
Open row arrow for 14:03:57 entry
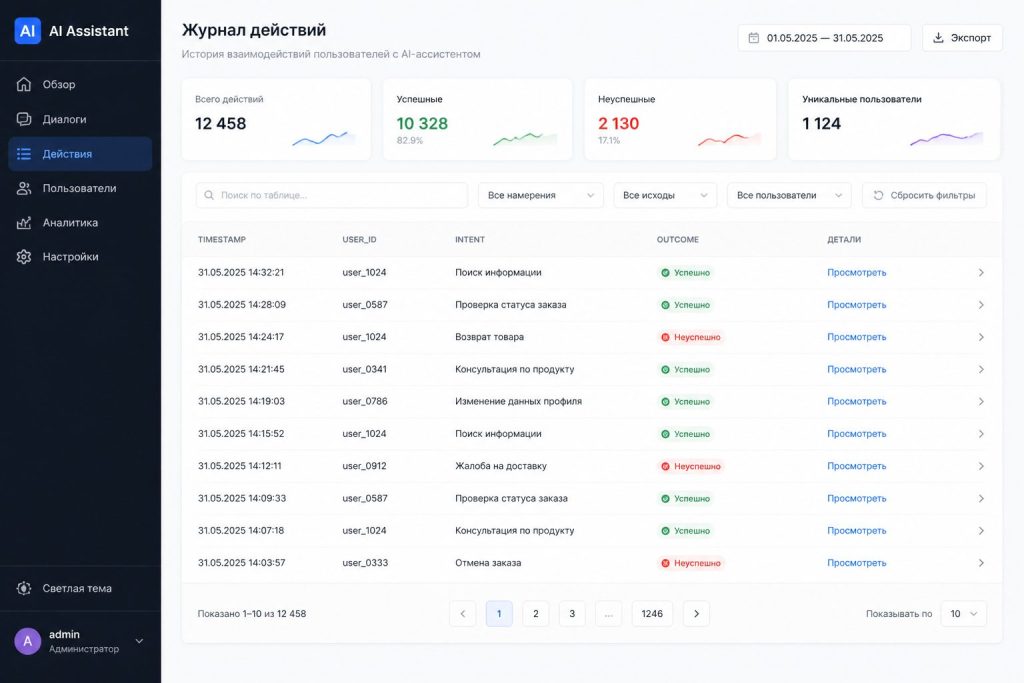(981, 563)
